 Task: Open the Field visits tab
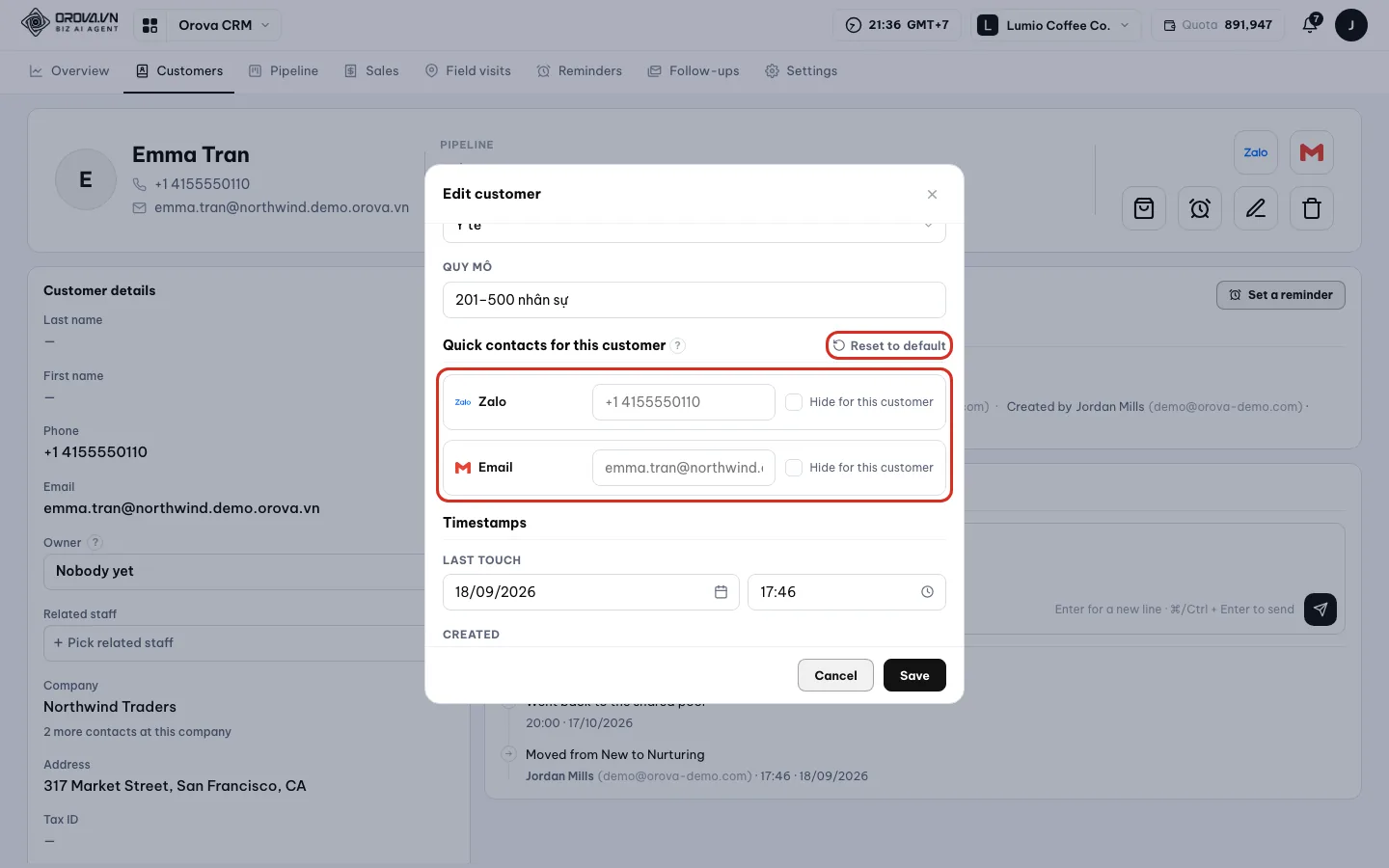[468, 71]
